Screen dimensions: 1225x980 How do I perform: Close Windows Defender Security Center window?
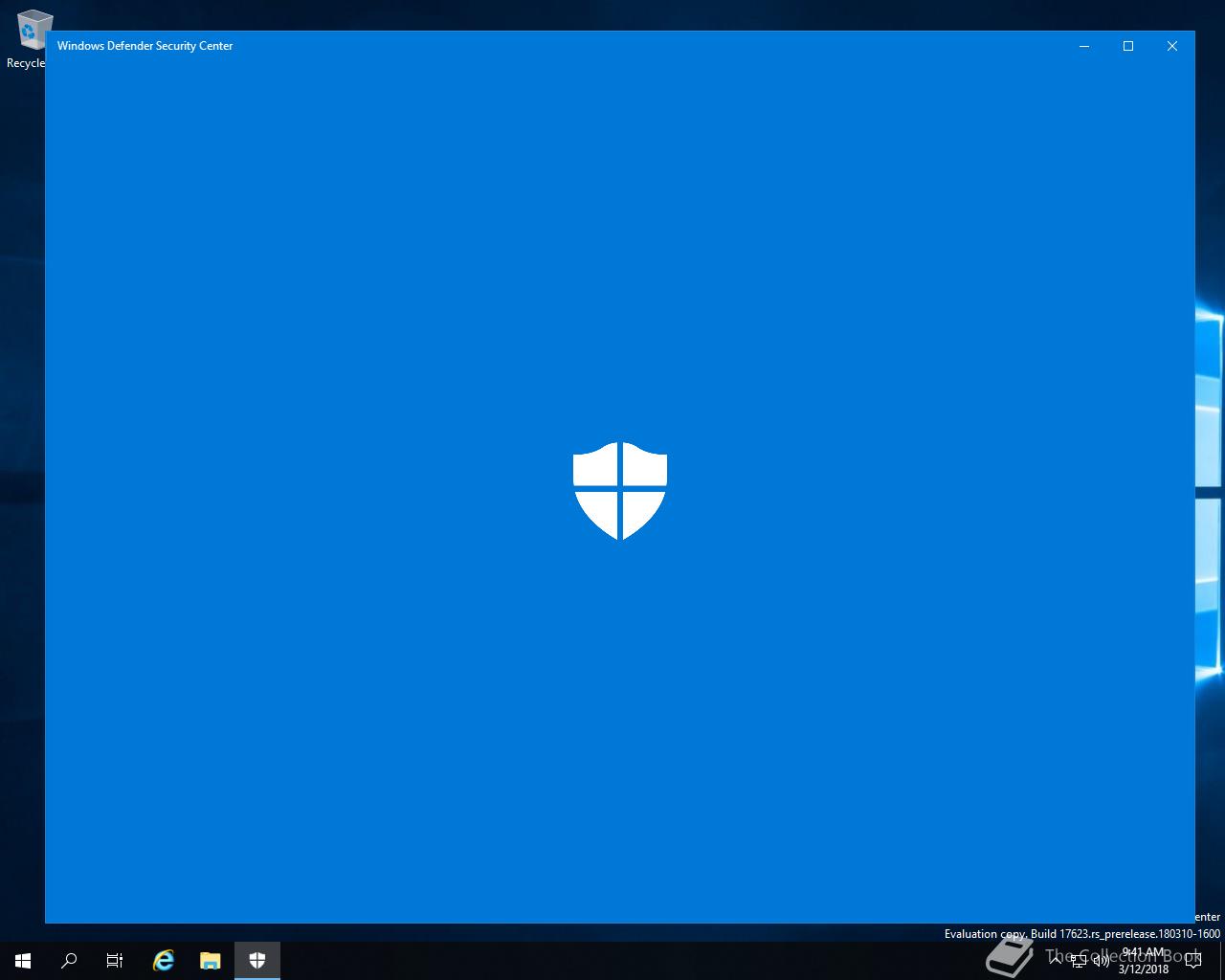point(1172,46)
